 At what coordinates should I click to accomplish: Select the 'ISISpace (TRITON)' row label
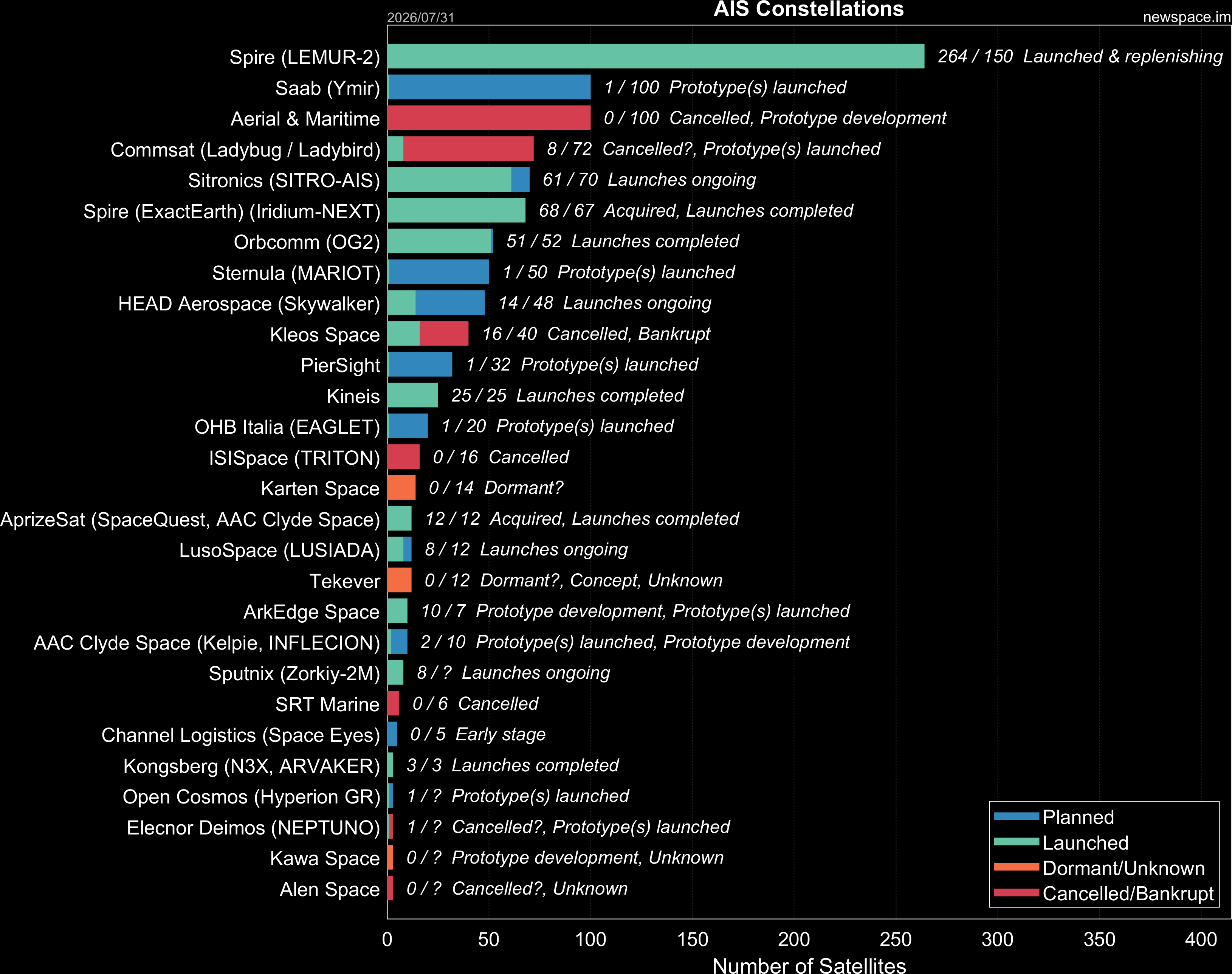(x=294, y=458)
